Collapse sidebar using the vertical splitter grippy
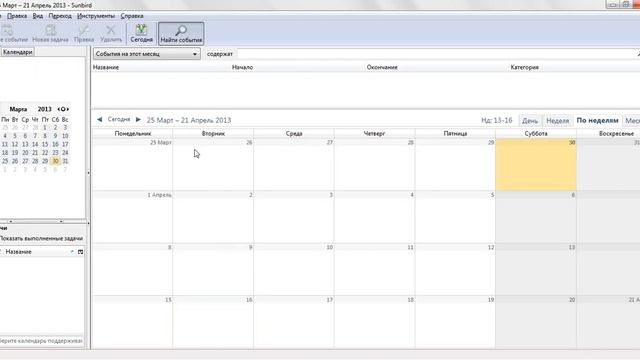Screen dimensions: 640x360 point(88,173)
